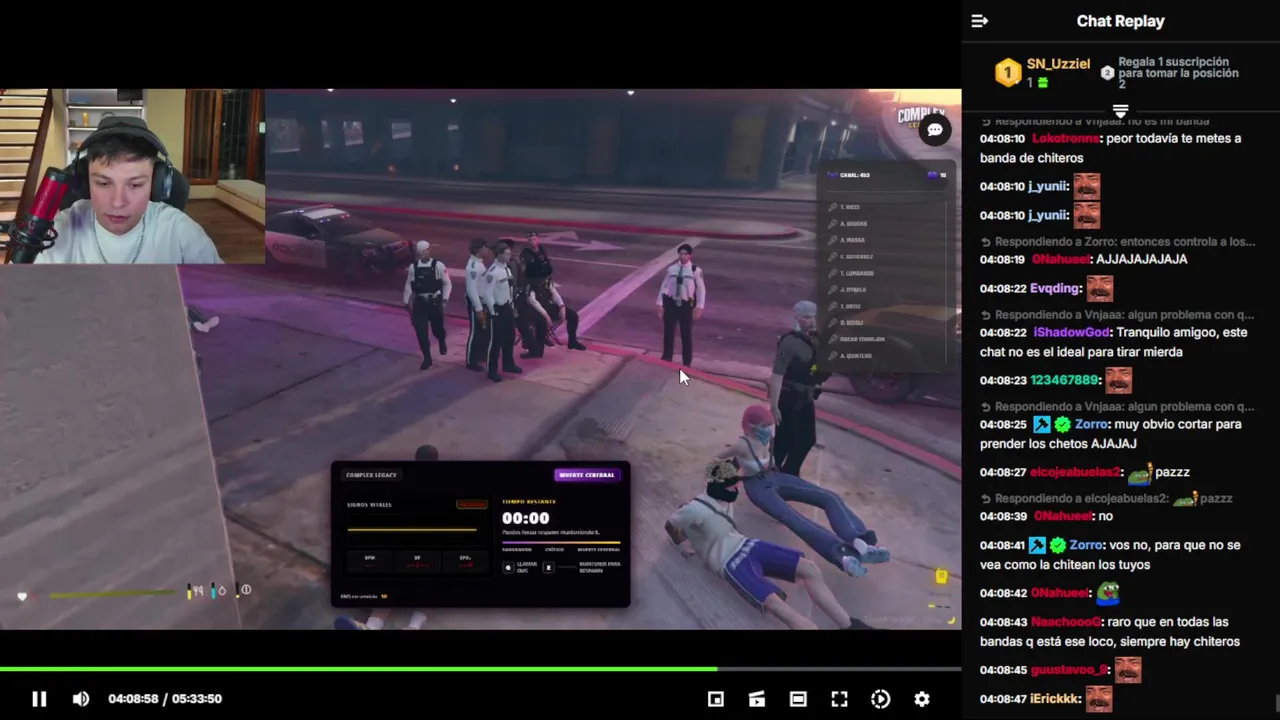Toggle theater mode icon
Viewport: 1280px width, 720px height.
[x=798, y=699]
